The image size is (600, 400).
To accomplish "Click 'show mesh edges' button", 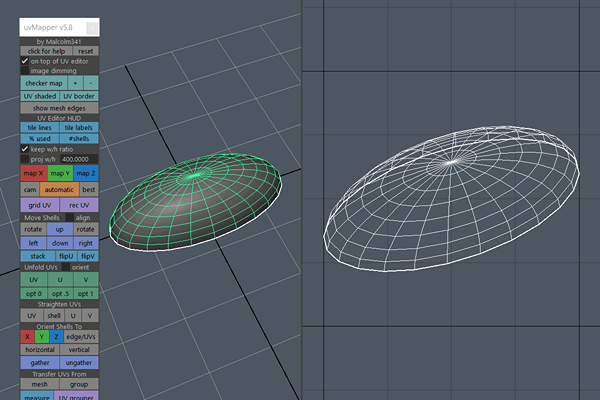I will 60,108.
